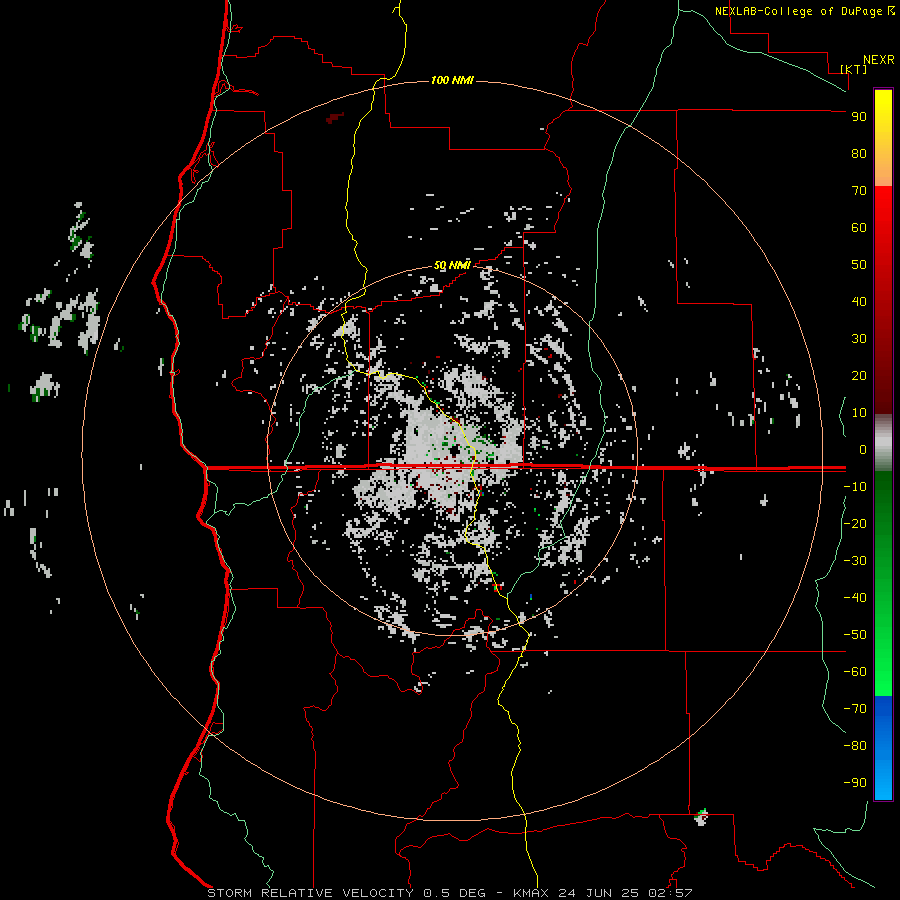Click the 100 NMI range ring label
This screenshot has height=900, width=900.
pos(452,80)
